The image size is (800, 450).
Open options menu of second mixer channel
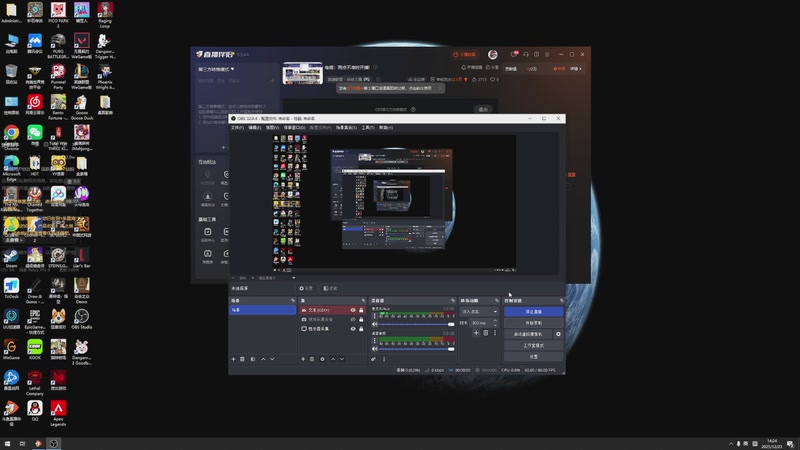pyautogui.click(x=375, y=340)
